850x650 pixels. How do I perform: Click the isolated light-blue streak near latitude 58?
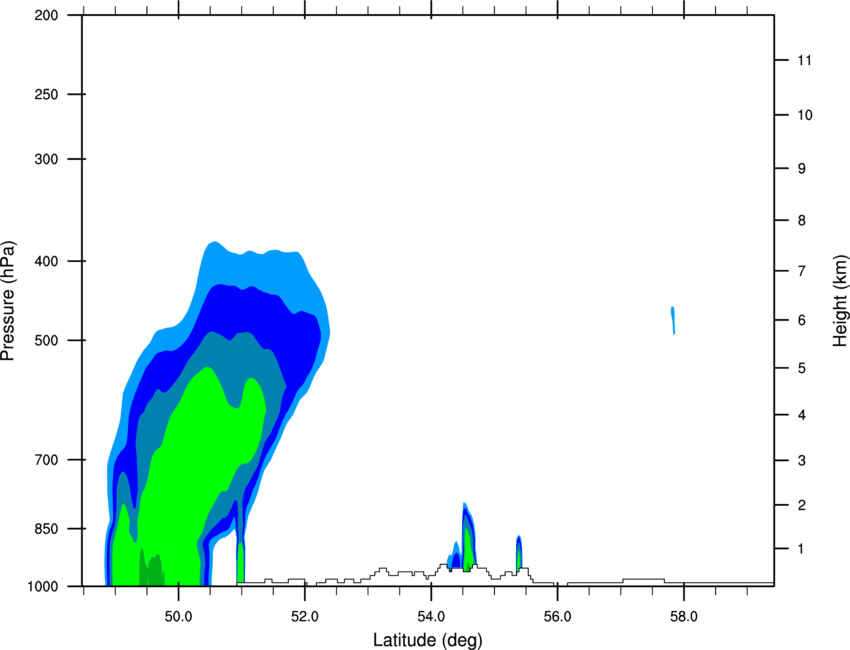[x=673, y=320]
